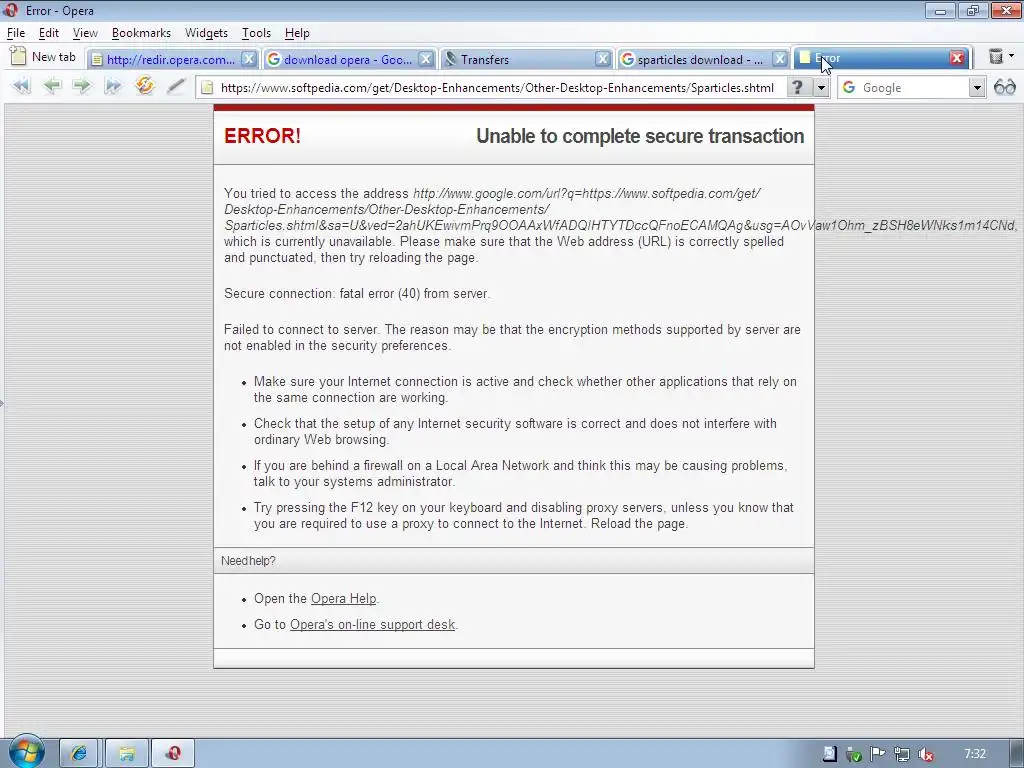
Task: Click the wand password icon in toolbar
Action: (x=175, y=86)
